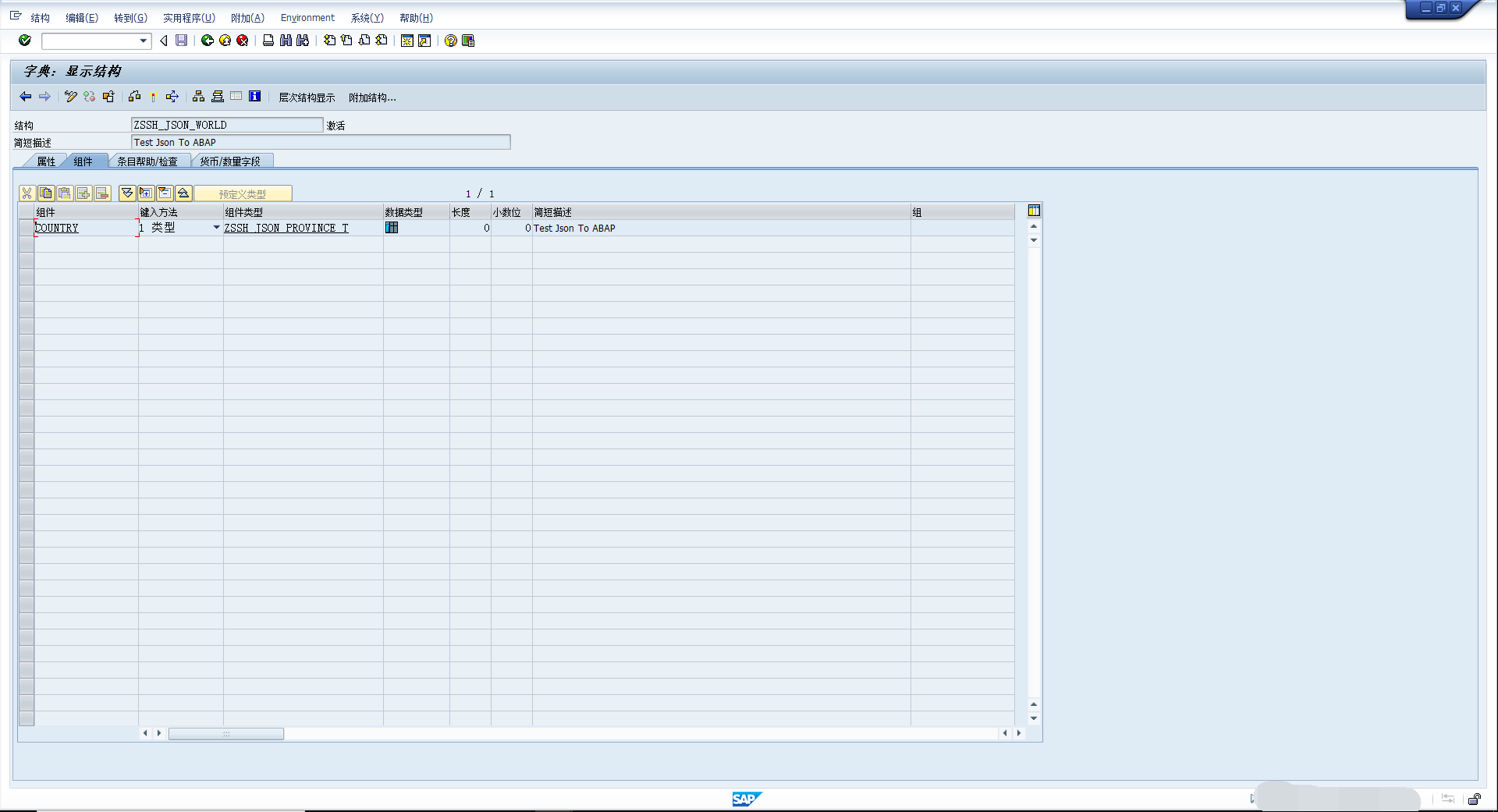This screenshot has height=812, width=1498.
Task: Click the table column configuration icon
Action: [x=1034, y=211]
